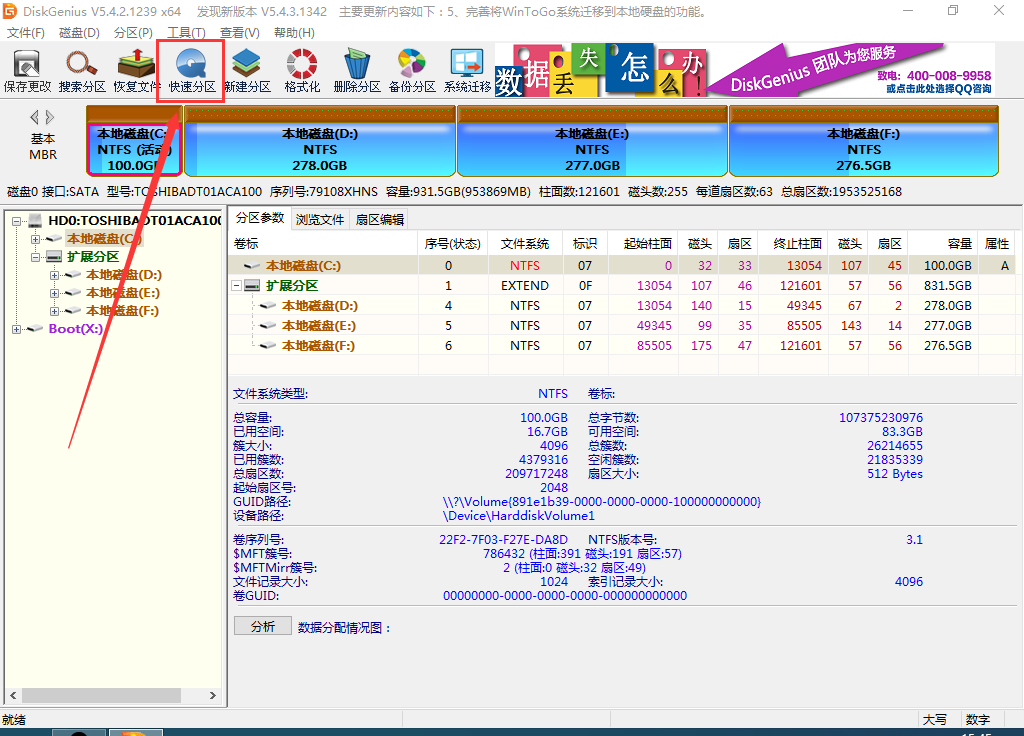
Task: Collapse 扩展分区 row in partition table
Action: coord(236,285)
